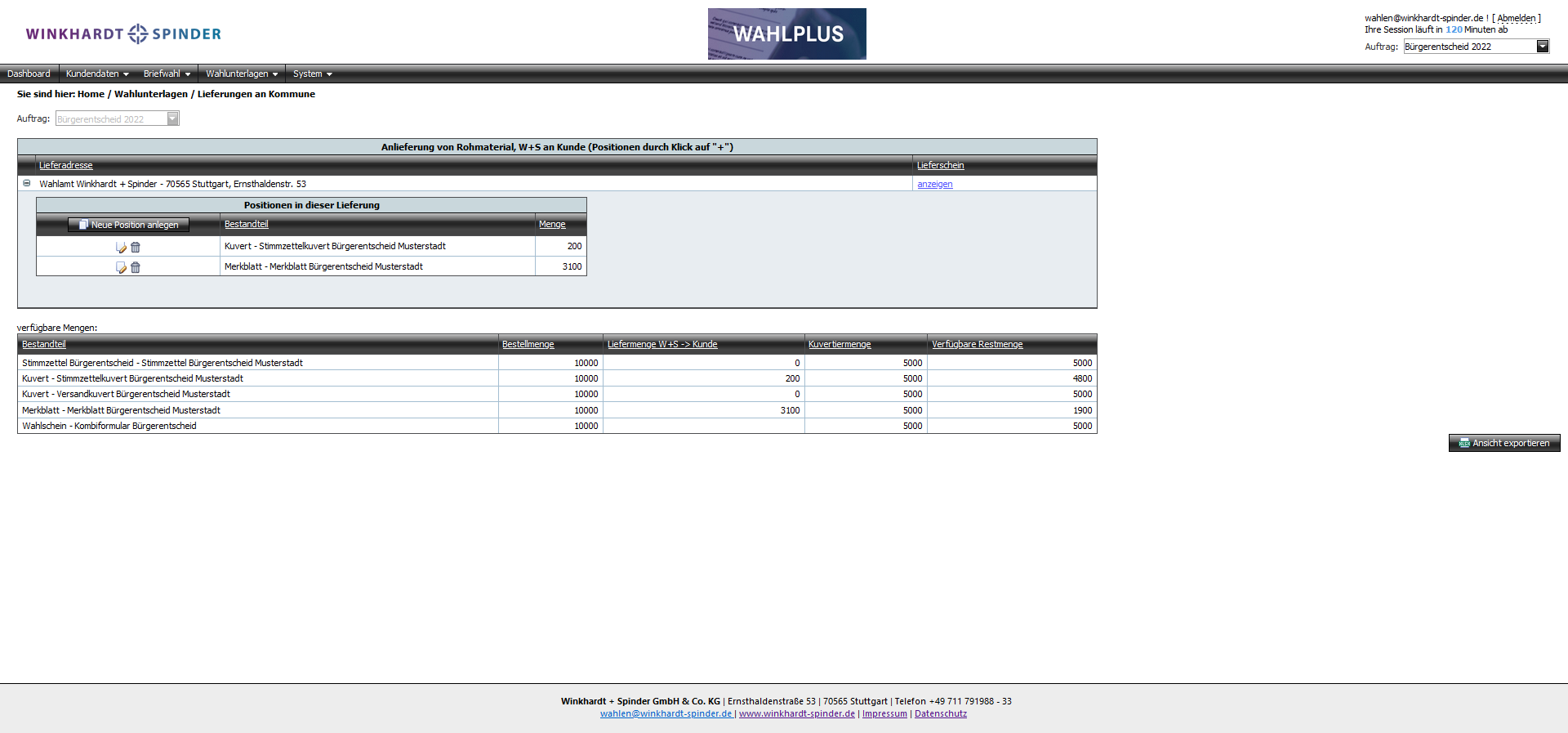The image size is (1568, 733).
Task: Show the Lieferschein via anzeigen link
Action: (934, 184)
